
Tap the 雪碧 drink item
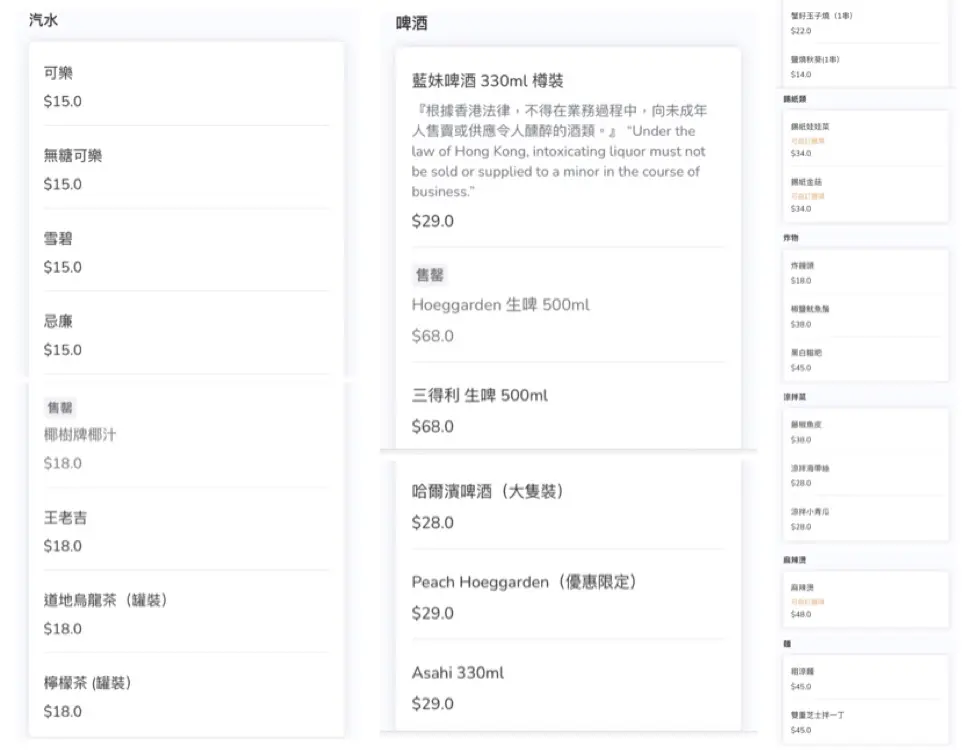point(186,253)
